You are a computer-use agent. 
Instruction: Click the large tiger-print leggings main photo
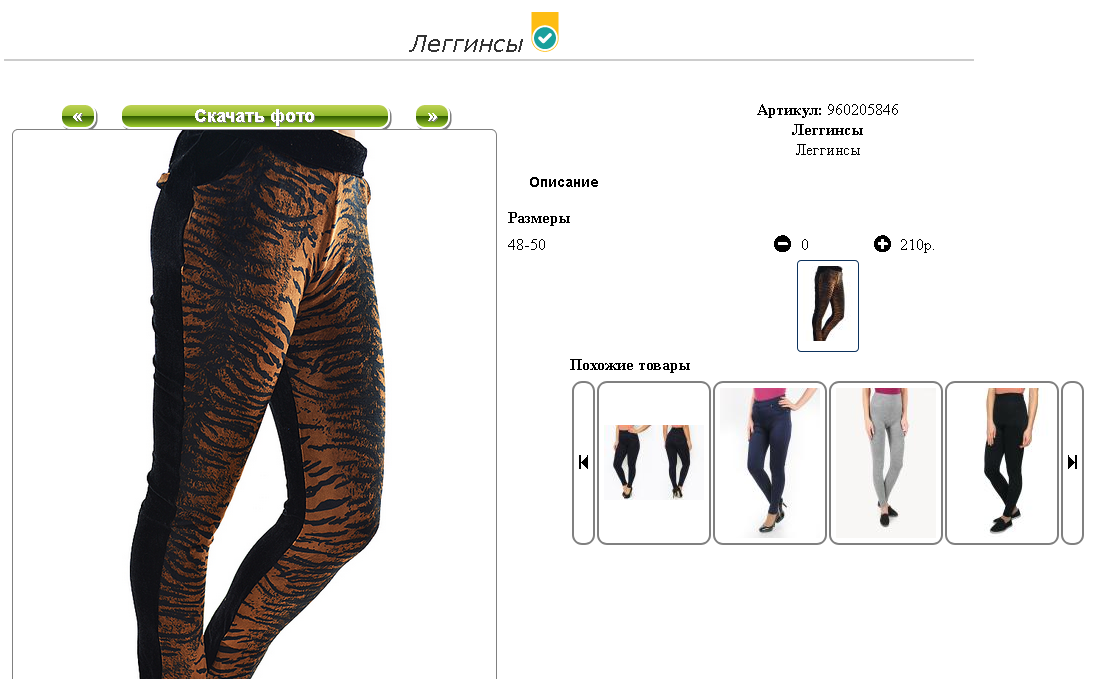click(254, 404)
